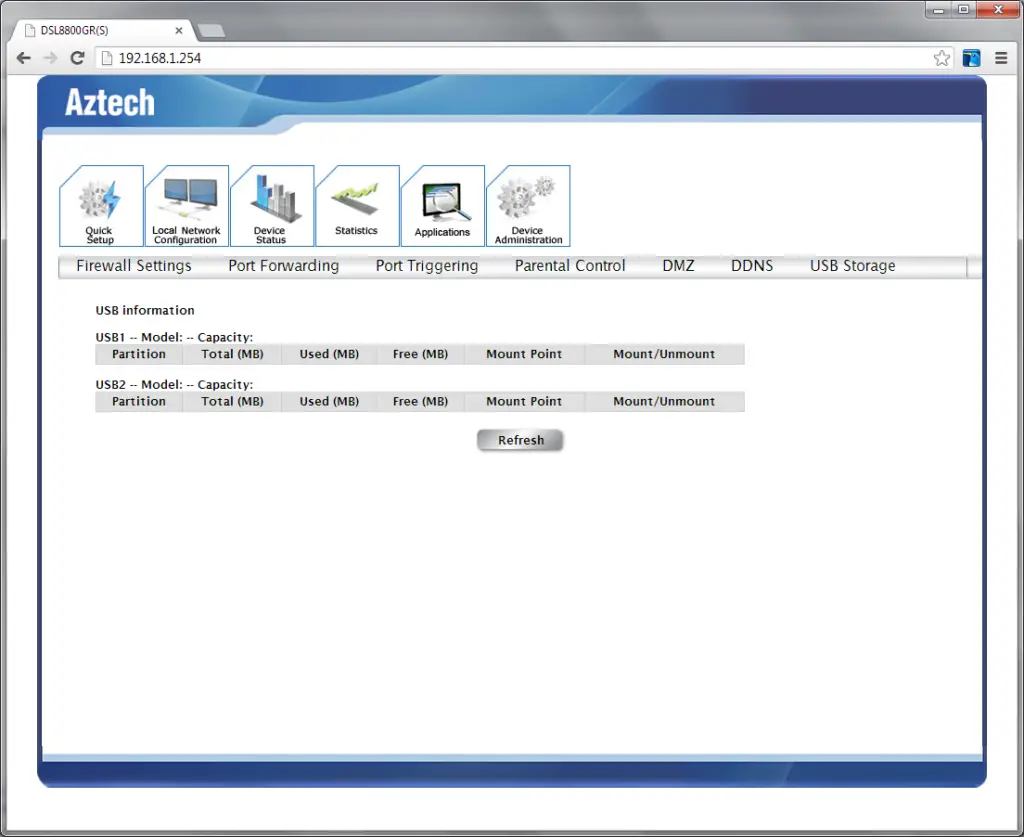Open the Device Status icon

point(272,206)
